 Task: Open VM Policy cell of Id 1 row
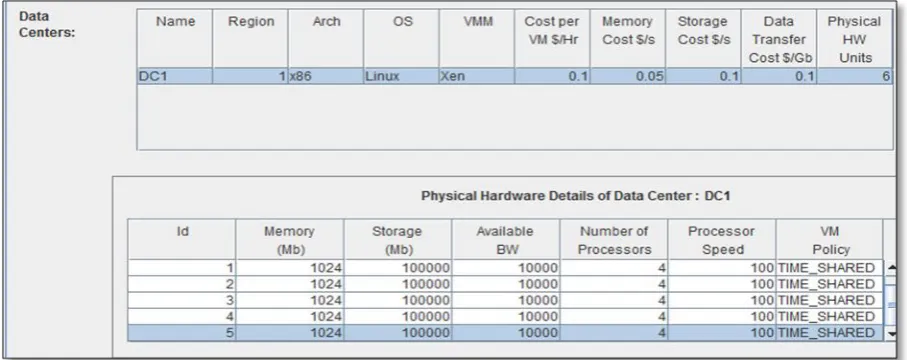(x=829, y=267)
